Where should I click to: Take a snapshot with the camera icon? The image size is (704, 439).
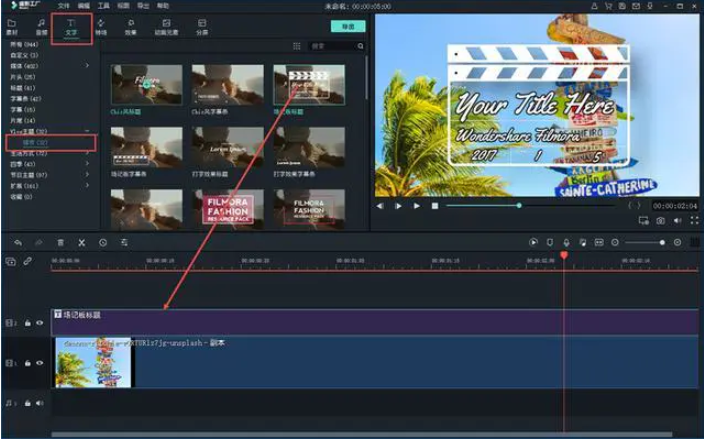[x=659, y=220]
